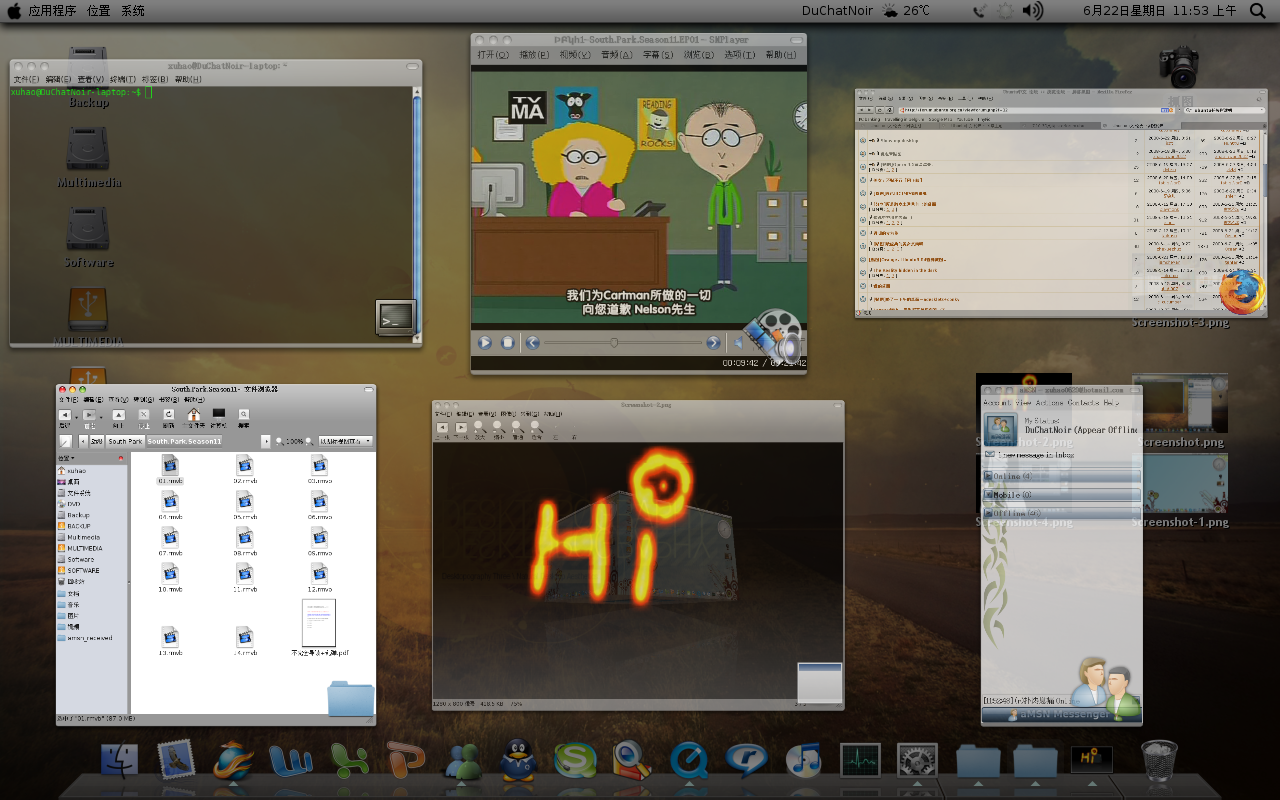Open 位置 menu in top panel
Viewport: 1280px width, 800px height.
(x=99, y=11)
